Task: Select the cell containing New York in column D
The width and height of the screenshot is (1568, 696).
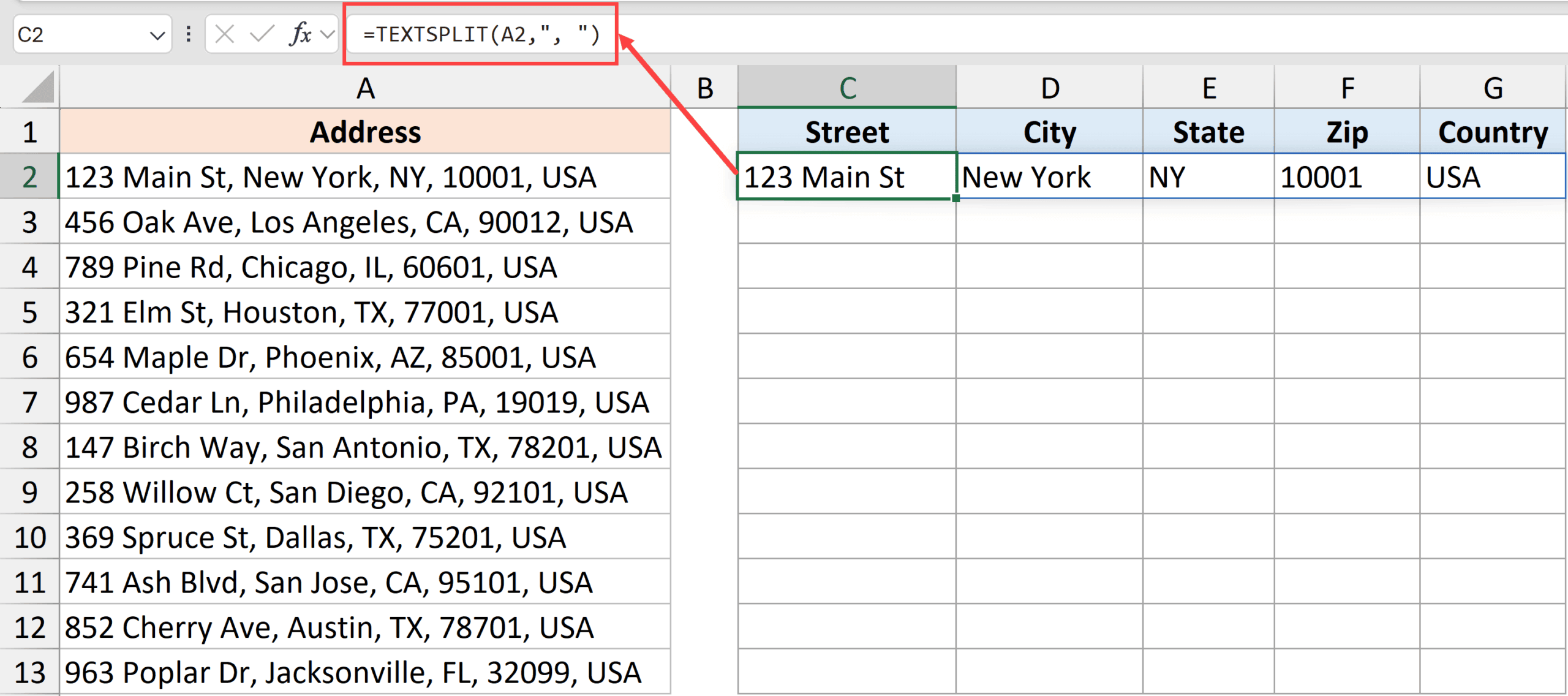Action: coord(1049,177)
